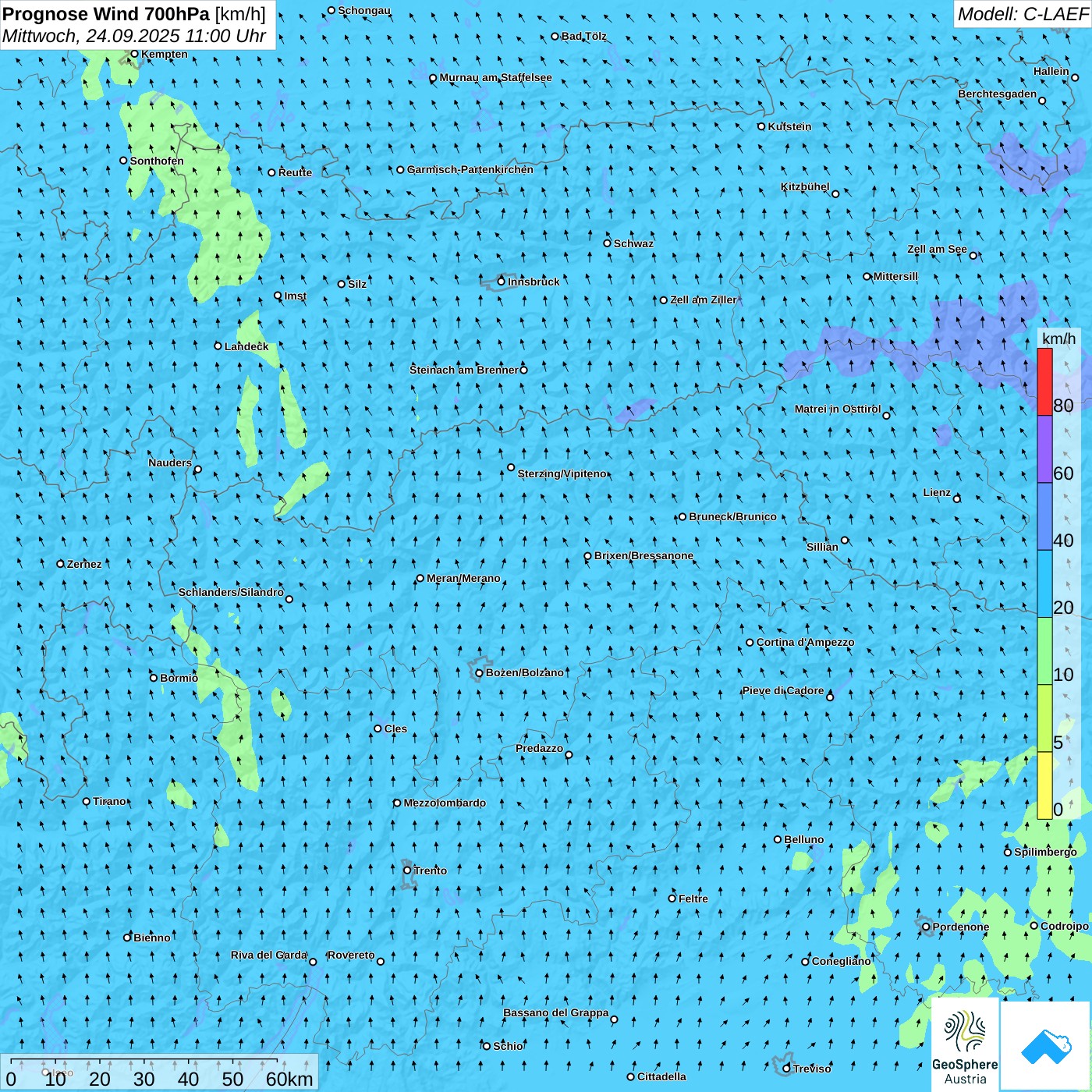Click the 'Berchtesgaden' label
The image size is (1092, 1092).
(998, 94)
